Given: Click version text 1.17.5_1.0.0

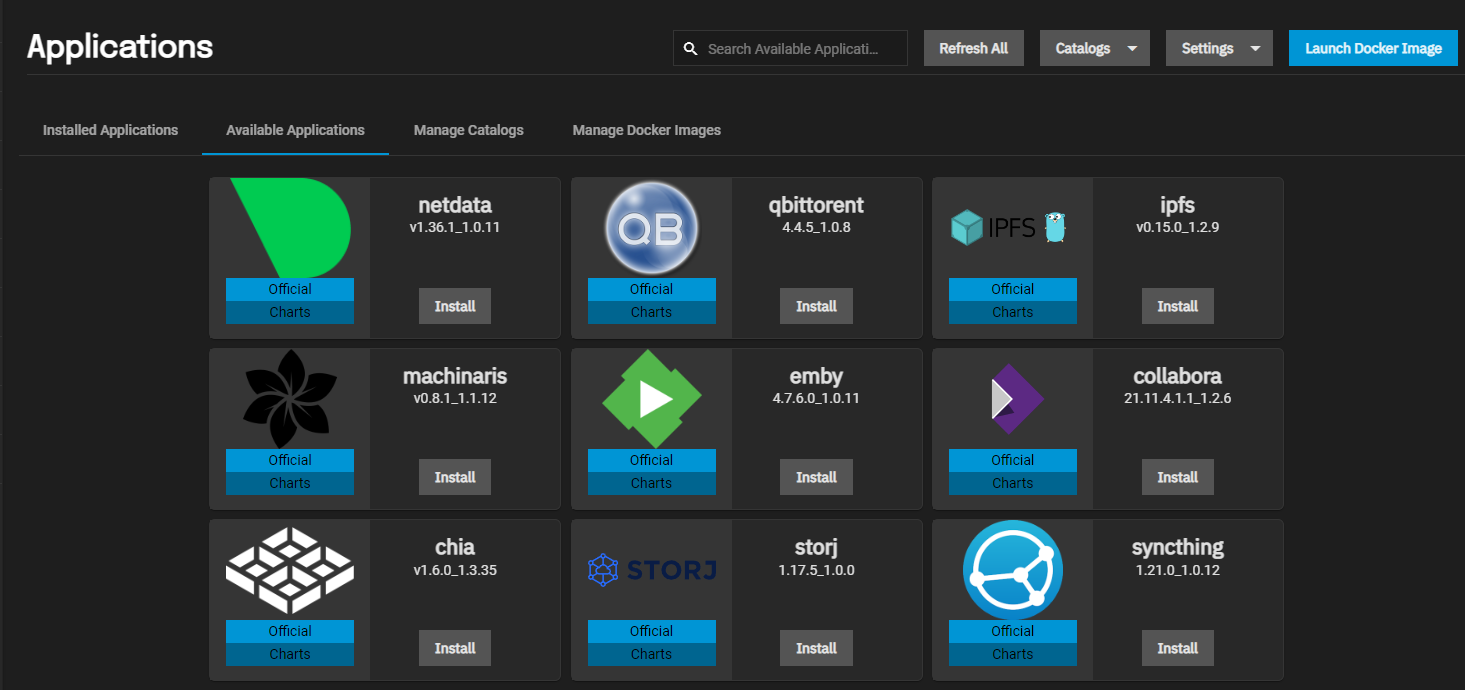Looking at the screenshot, I should [x=816, y=570].
